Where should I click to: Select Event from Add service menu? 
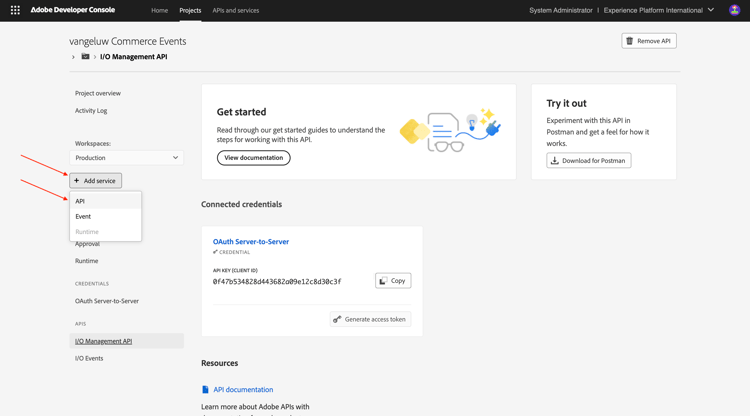(x=105, y=217)
